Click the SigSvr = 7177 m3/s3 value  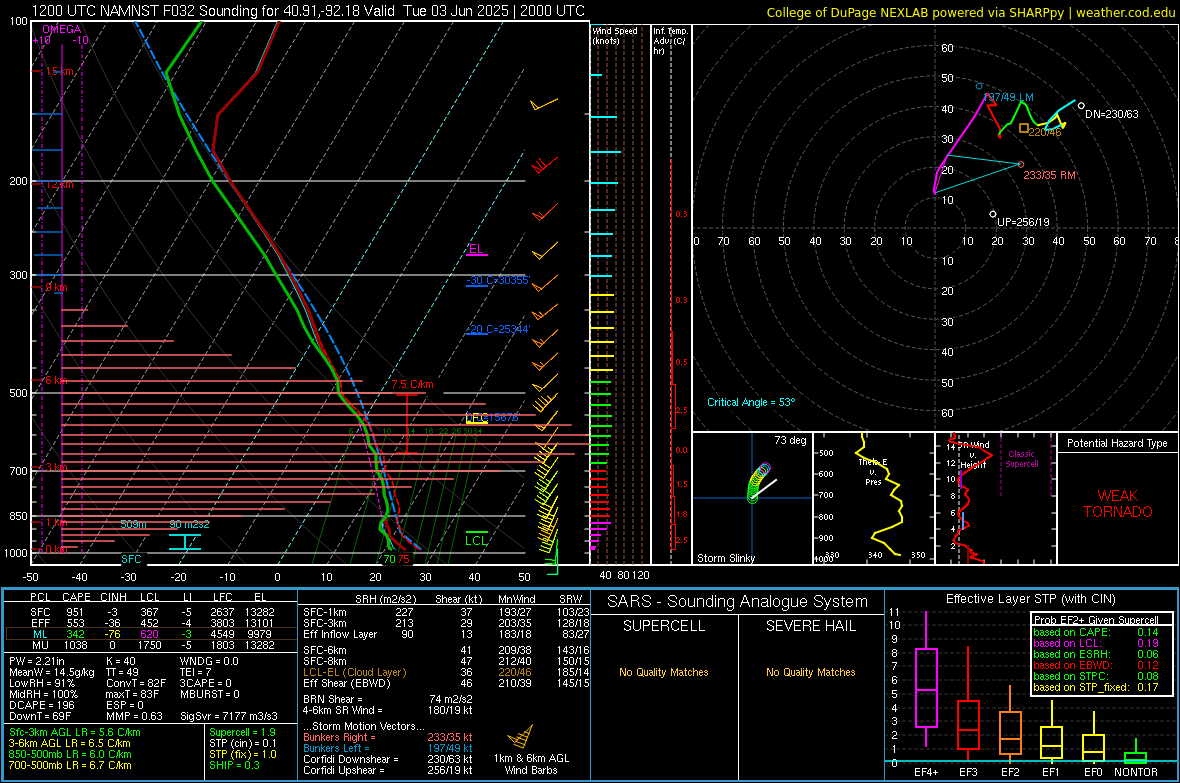click(229, 716)
